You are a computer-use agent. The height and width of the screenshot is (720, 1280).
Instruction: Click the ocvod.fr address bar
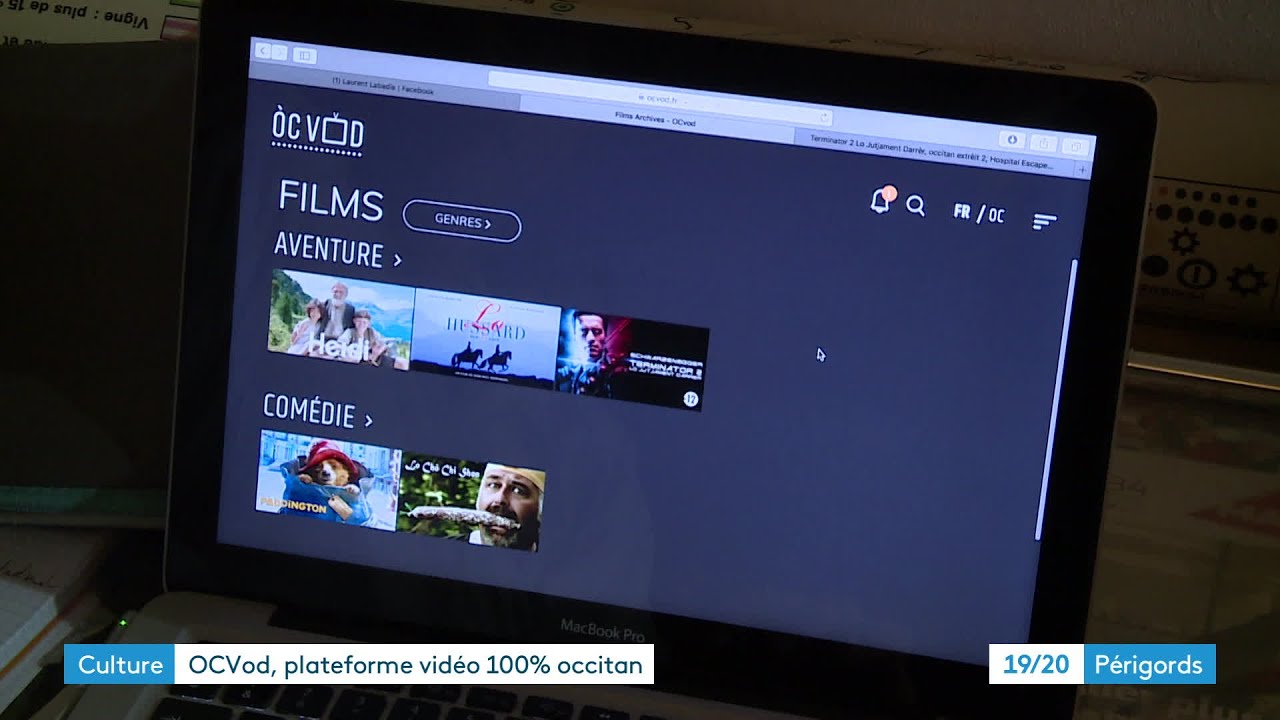[x=660, y=98]
